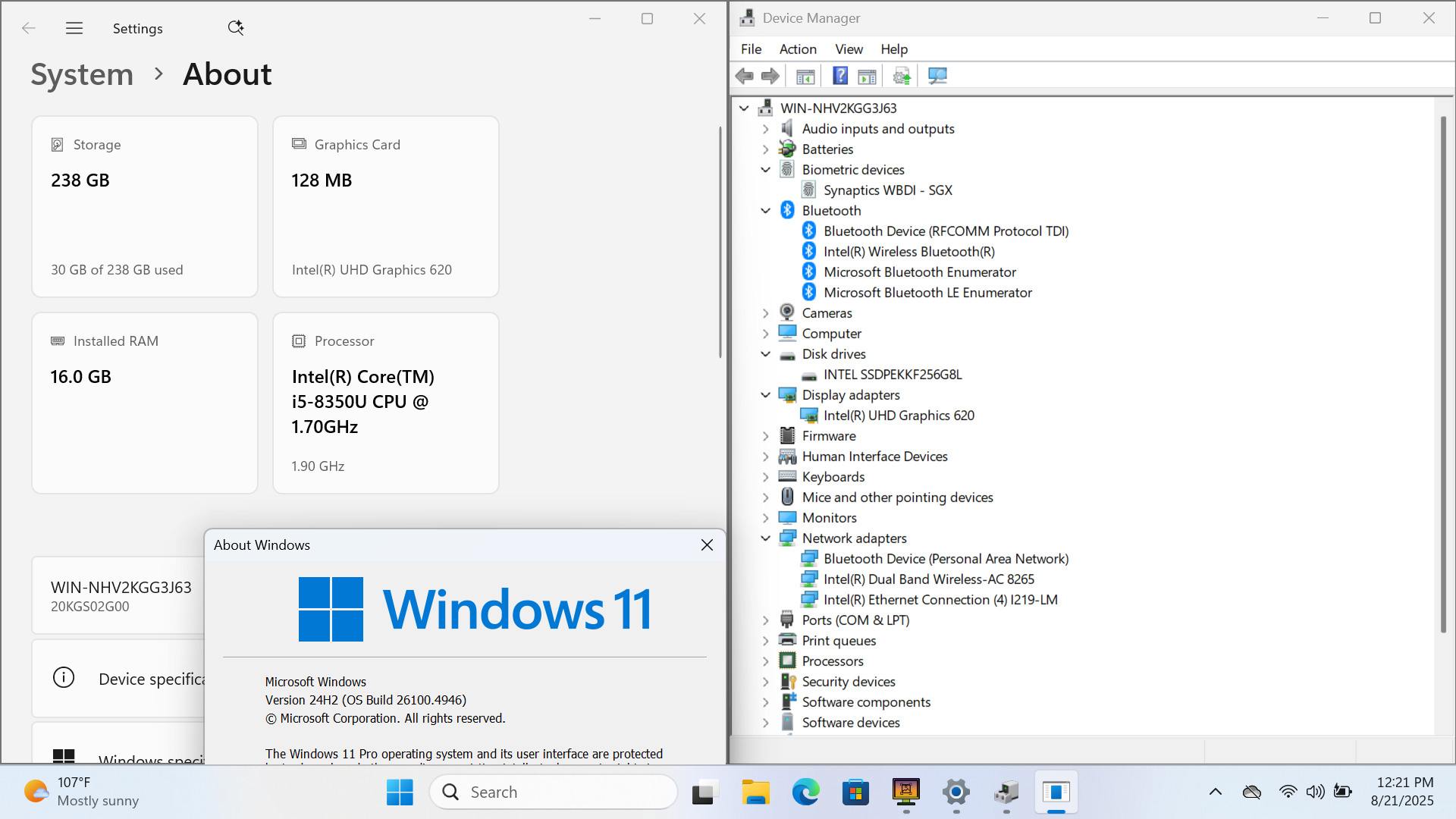
Task: Open the File menu in Device Manager
Action: tap(751, 49)
